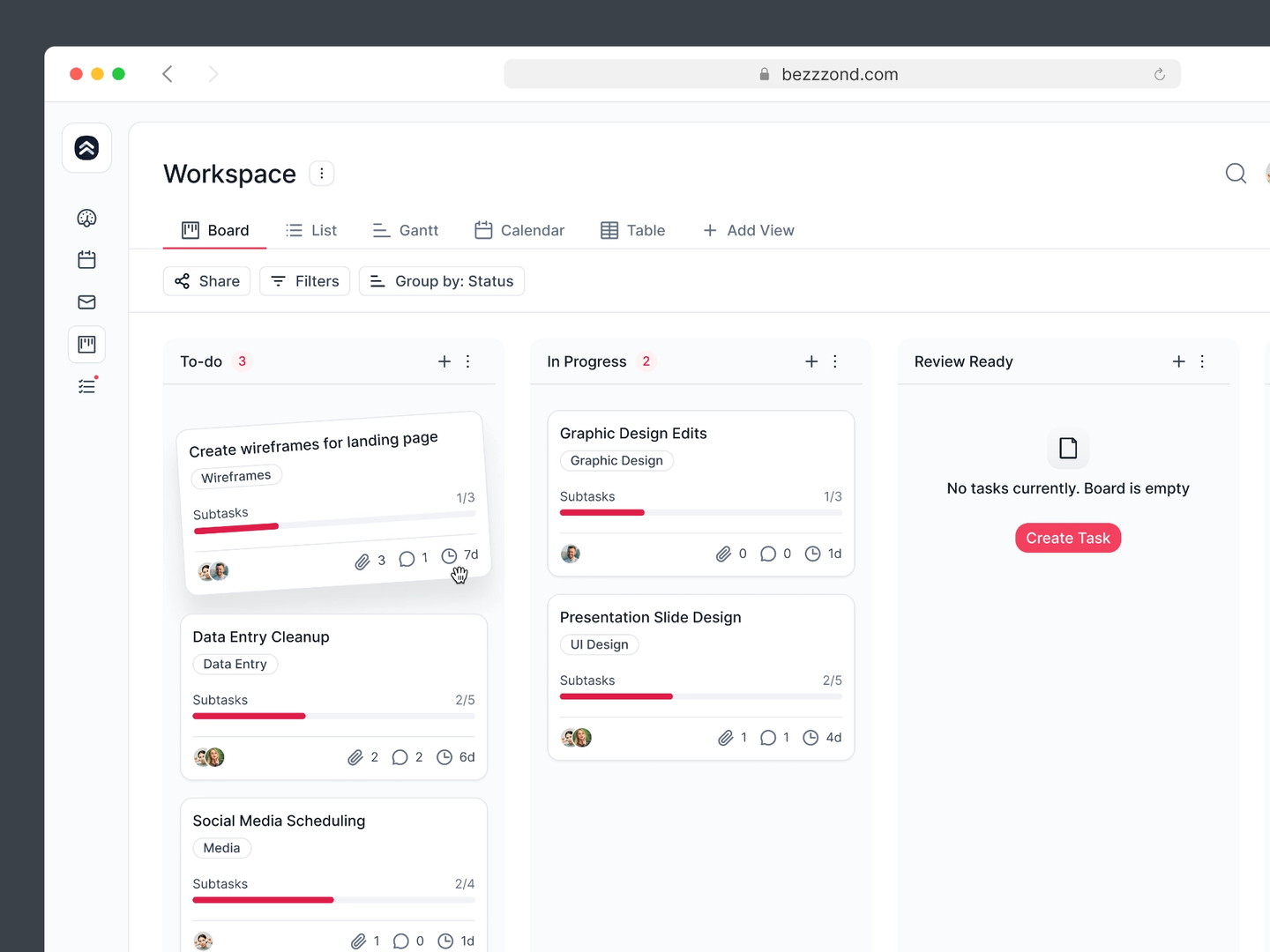Screen dimensions: 1270x952
Task: Click comment icon on Data Entry Cleanup card
Action: 400,757
